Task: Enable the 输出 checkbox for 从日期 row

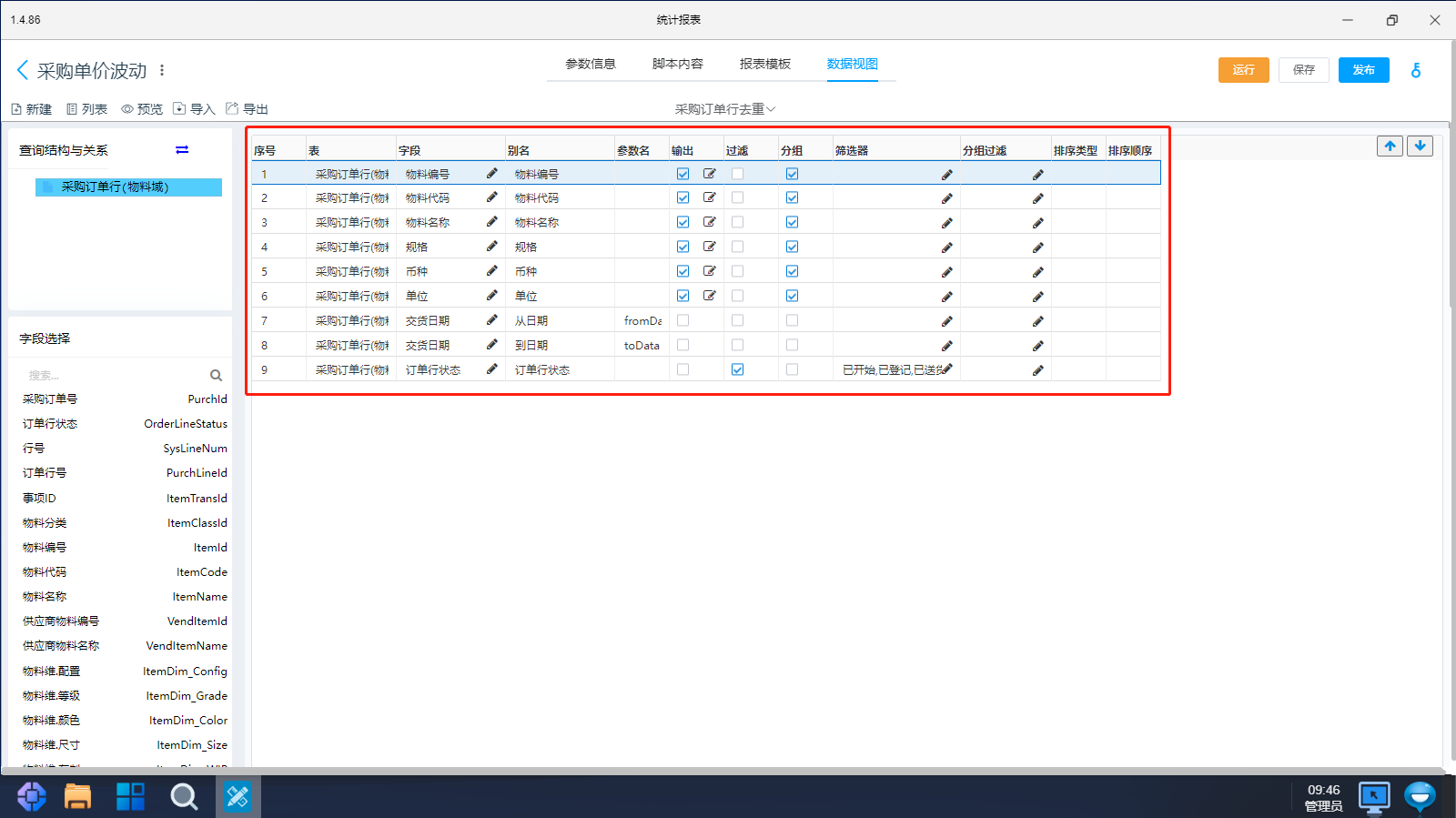Action: 682,320
